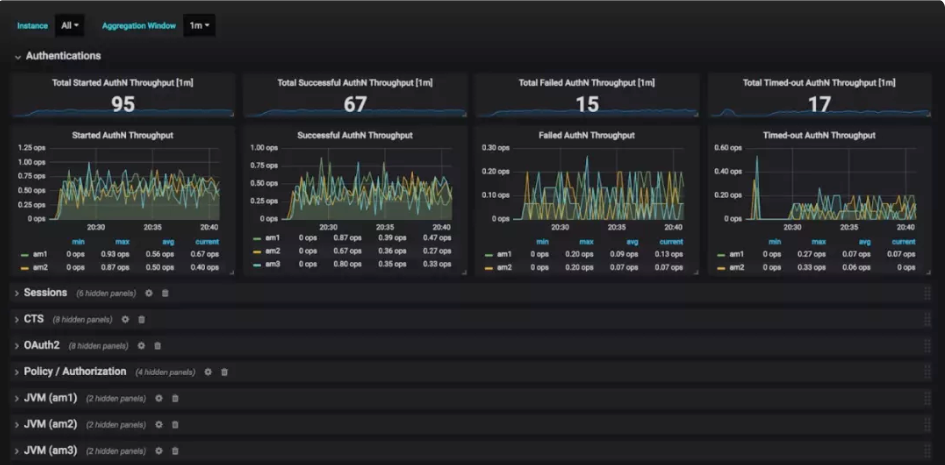Screen dimensions: 945x465
Task: Open settings gear for JVM (am2) row
Action: coord(158,424)
